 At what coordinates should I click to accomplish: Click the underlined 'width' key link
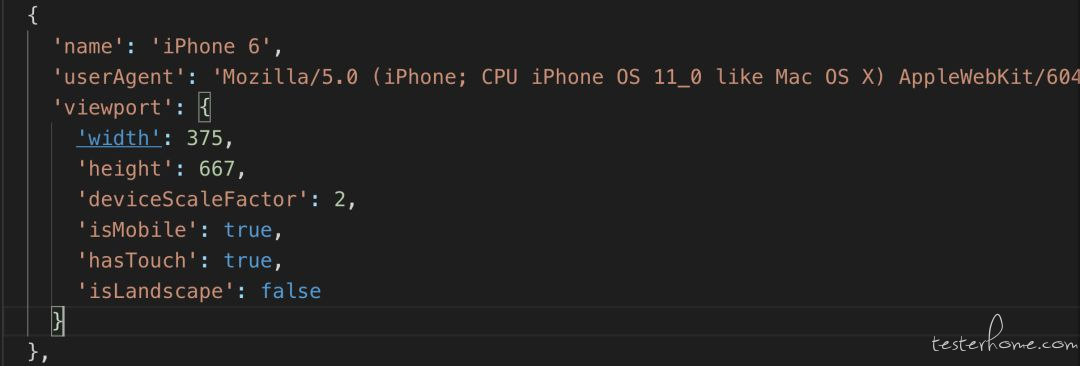118,138
